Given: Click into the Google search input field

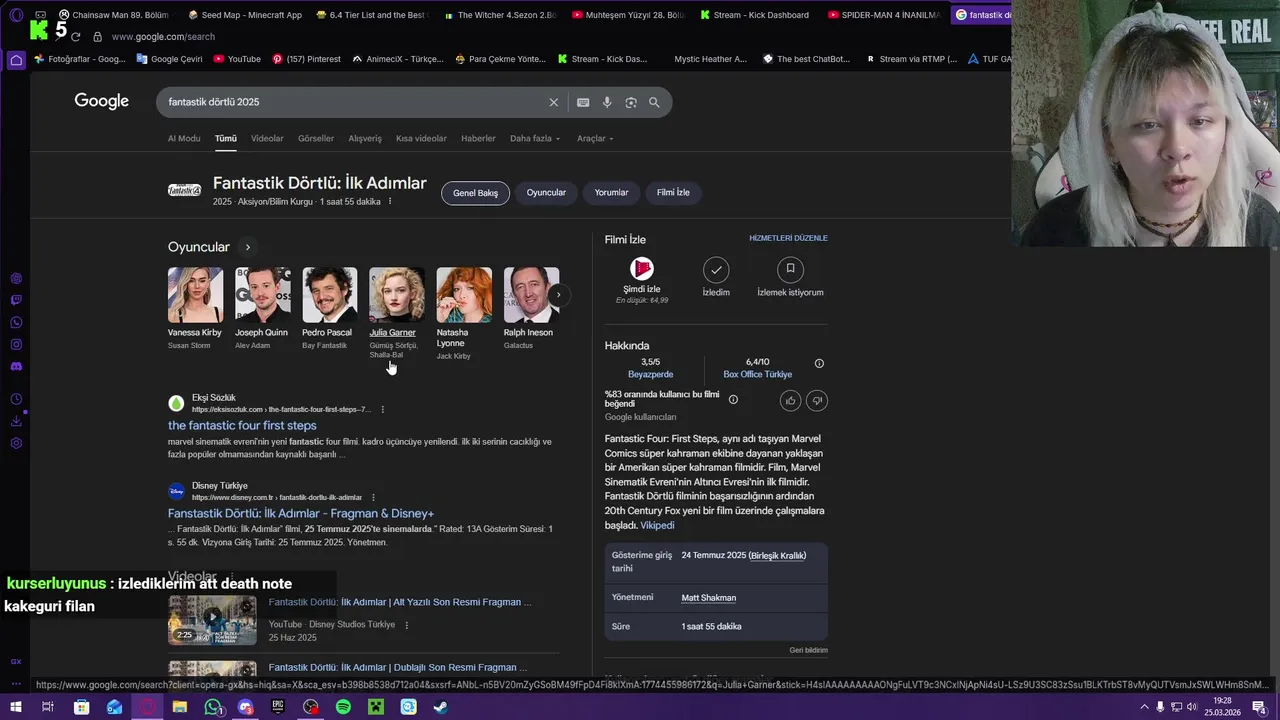Looking at the screenshot, I should point(355,102).
